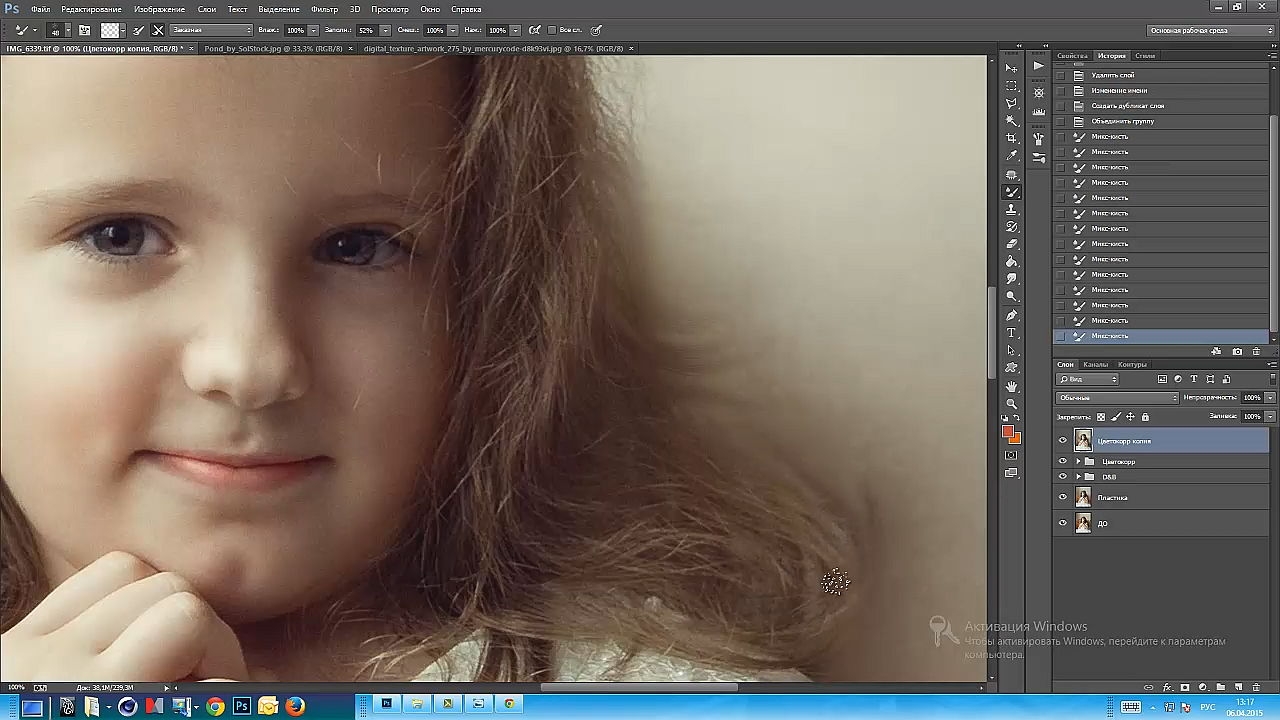Hide the Цветокорр копия layer
Viewport: 1280px width, 720px height.
point(1063,440)
